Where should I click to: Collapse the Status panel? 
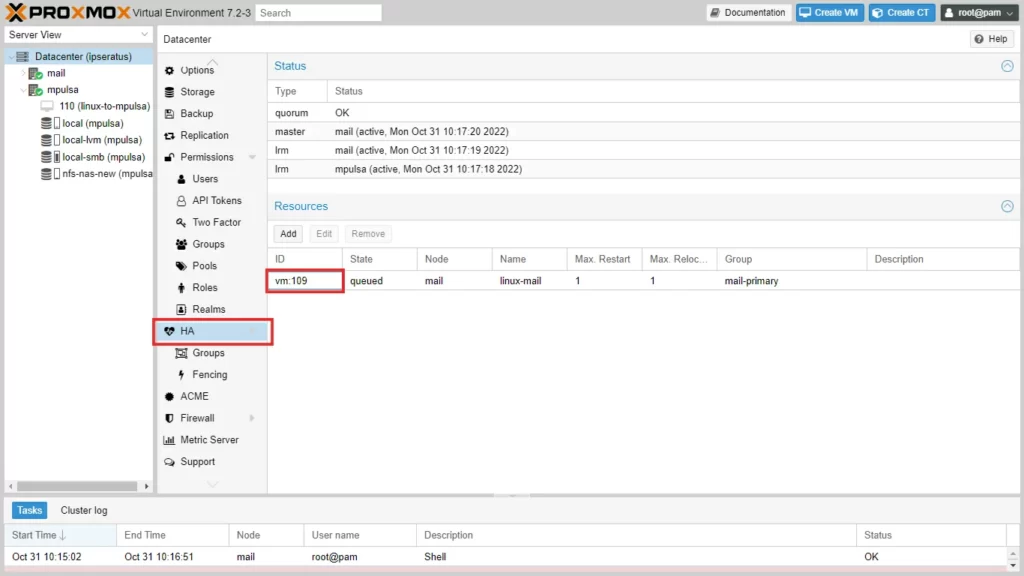(1007, 66)
